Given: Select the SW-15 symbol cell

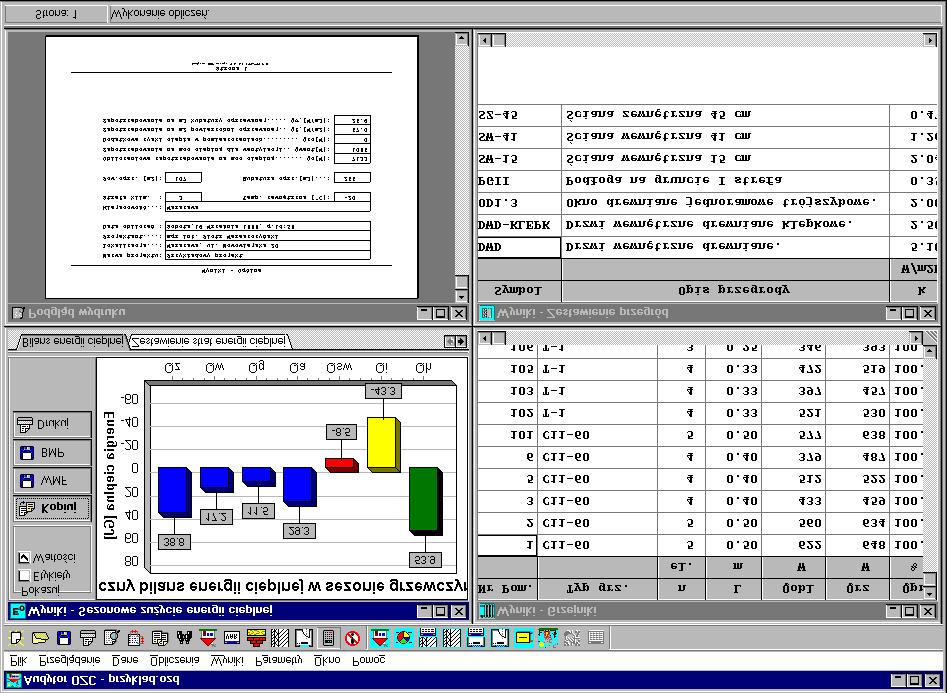Looking at the screenshot, I should point(519,159).
